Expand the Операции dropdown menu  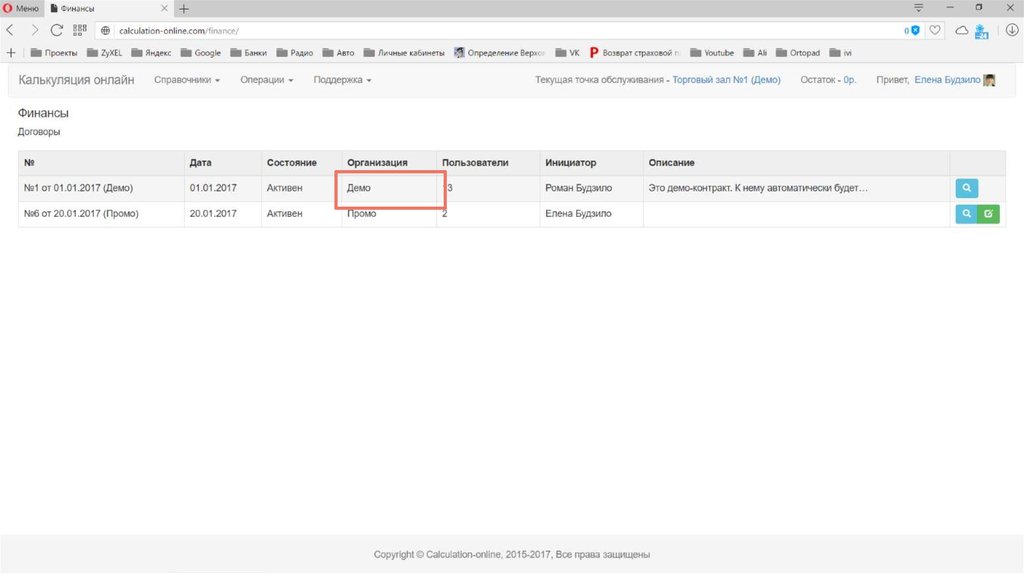click(266, 80)
